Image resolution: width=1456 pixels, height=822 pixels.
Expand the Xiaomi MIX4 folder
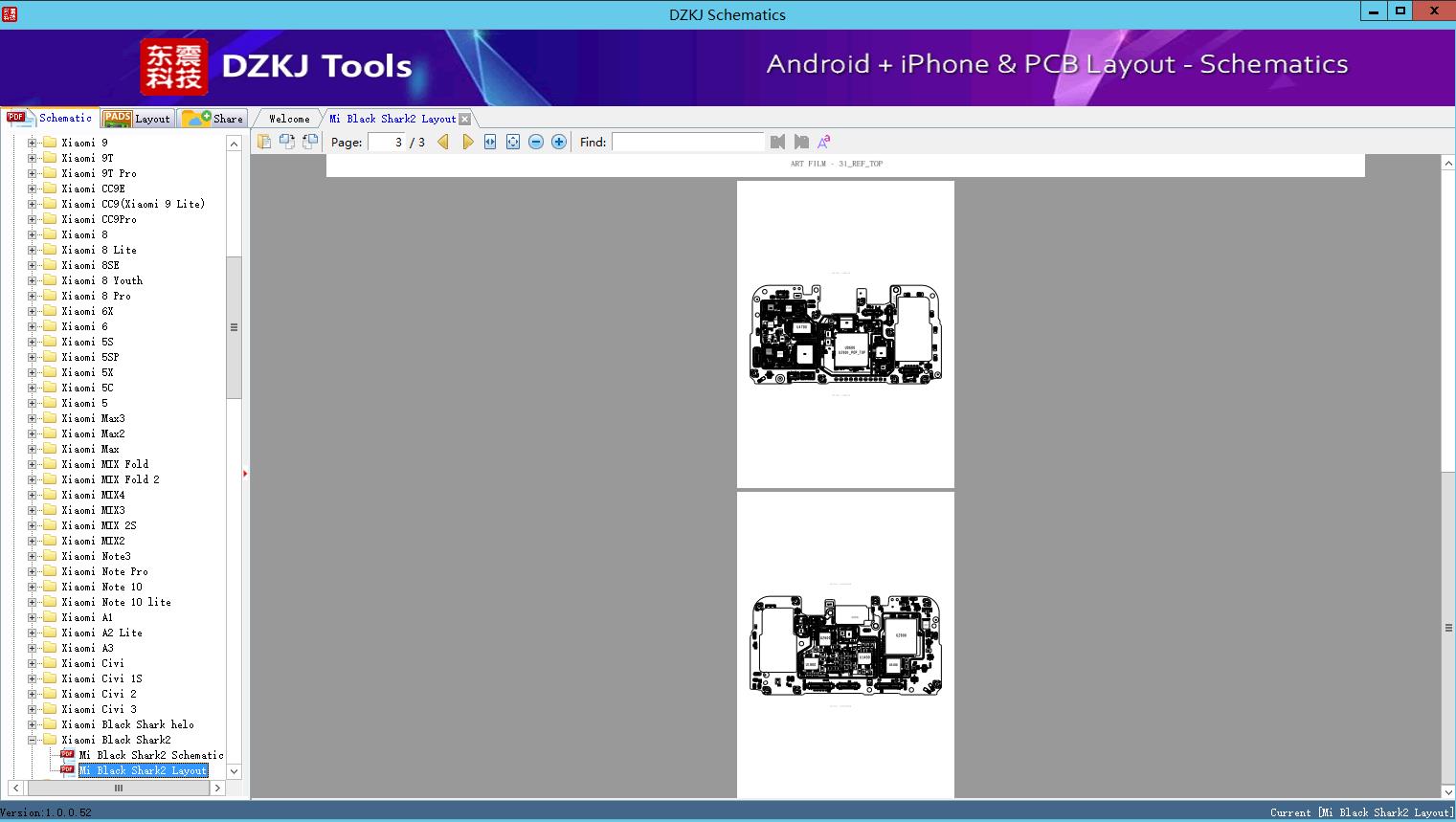point(32,495)
